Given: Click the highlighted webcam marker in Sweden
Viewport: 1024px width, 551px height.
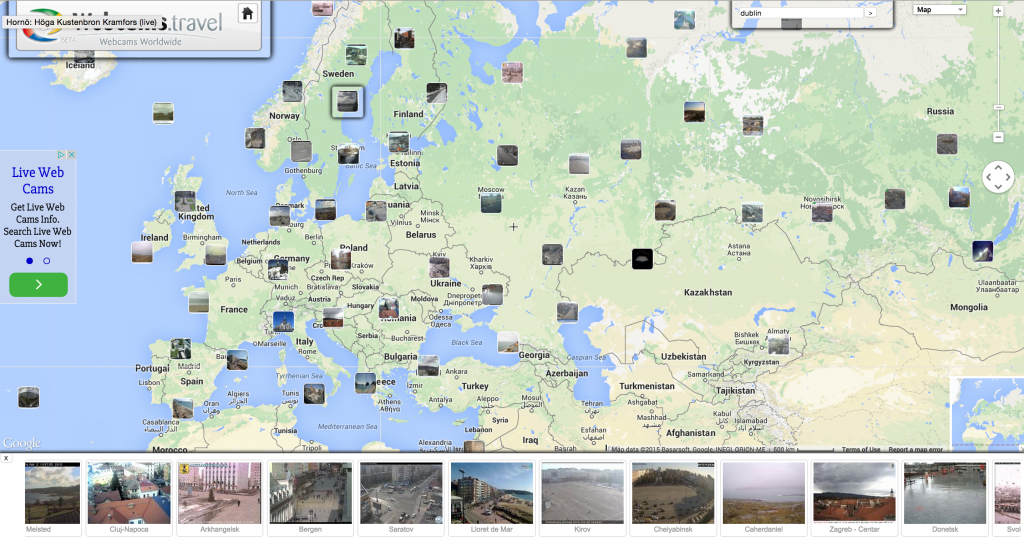Looking at the screenshot, I should click(x=347, y=102).
